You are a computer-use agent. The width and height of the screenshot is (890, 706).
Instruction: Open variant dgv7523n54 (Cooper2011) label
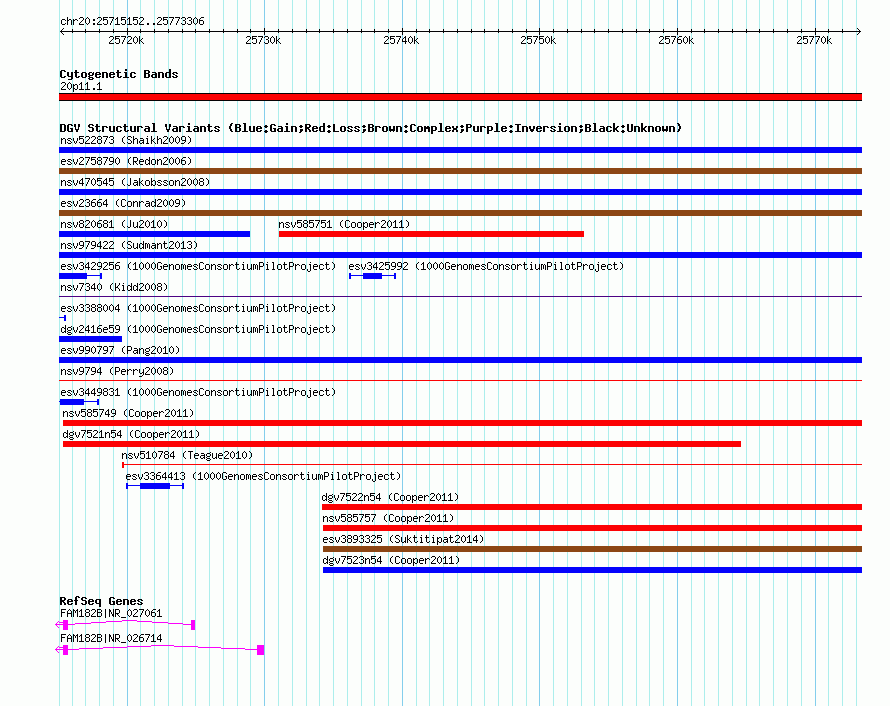coord(391,560)
